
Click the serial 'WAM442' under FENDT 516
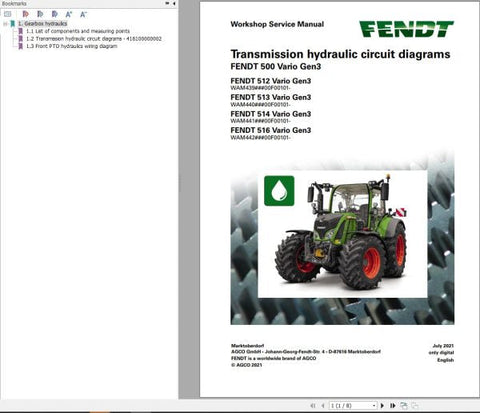260,137
